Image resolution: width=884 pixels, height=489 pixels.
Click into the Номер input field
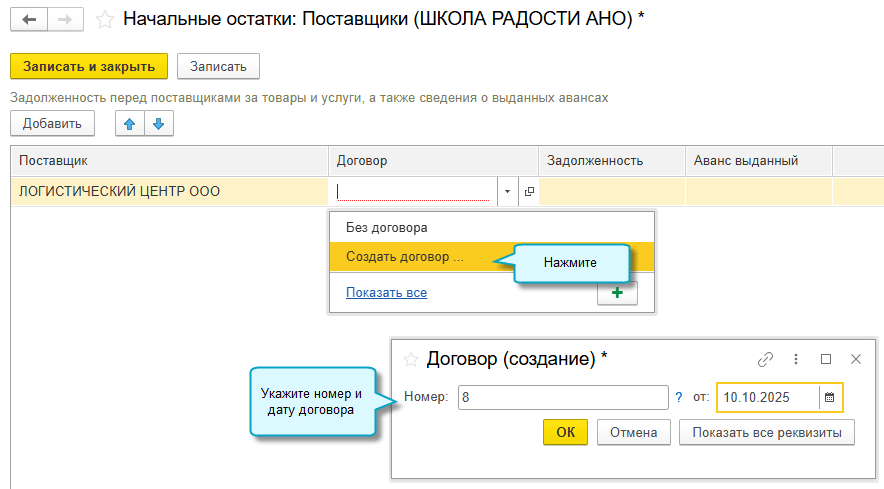pyautogui.click(x=563, y=397)
